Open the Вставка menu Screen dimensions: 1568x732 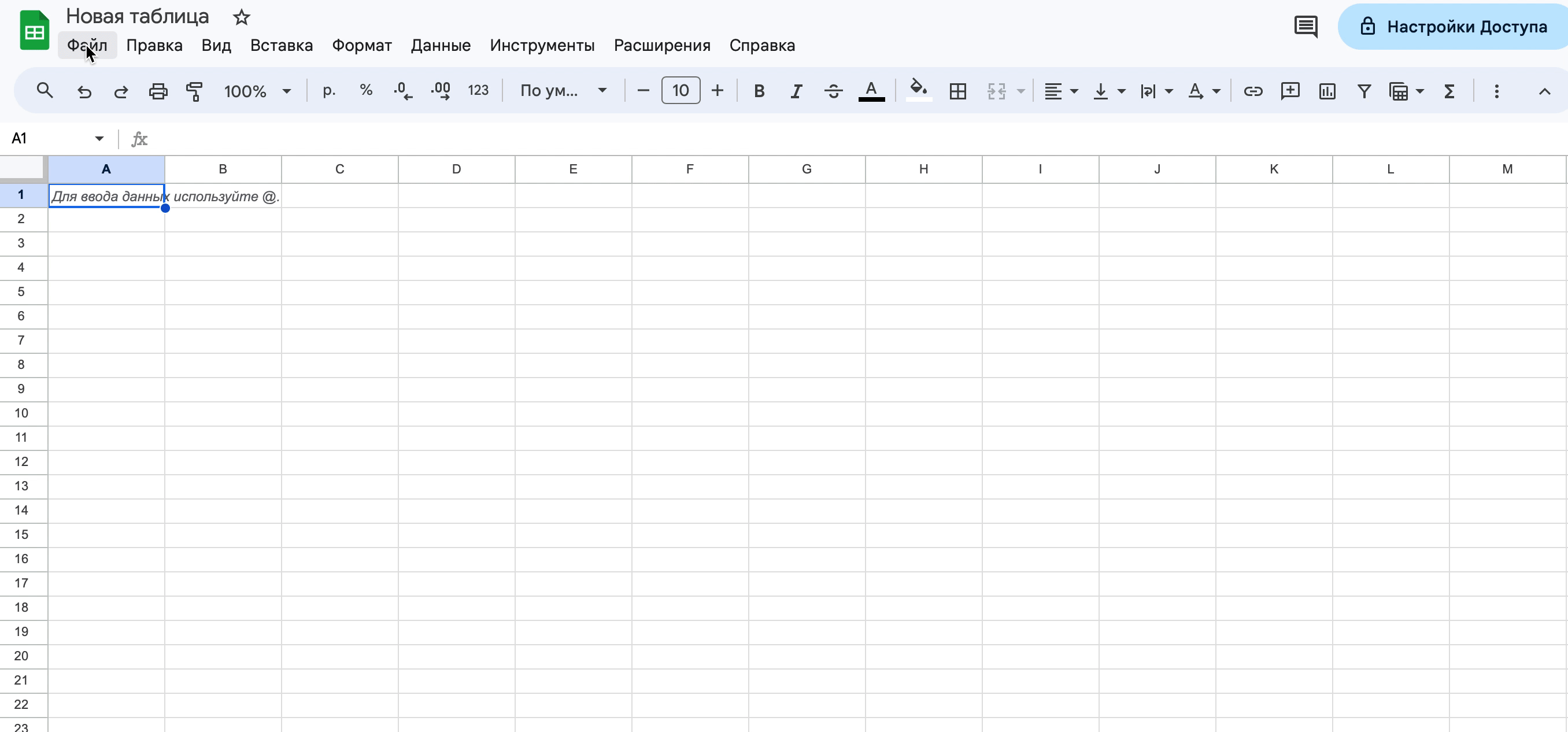[281, 46]
